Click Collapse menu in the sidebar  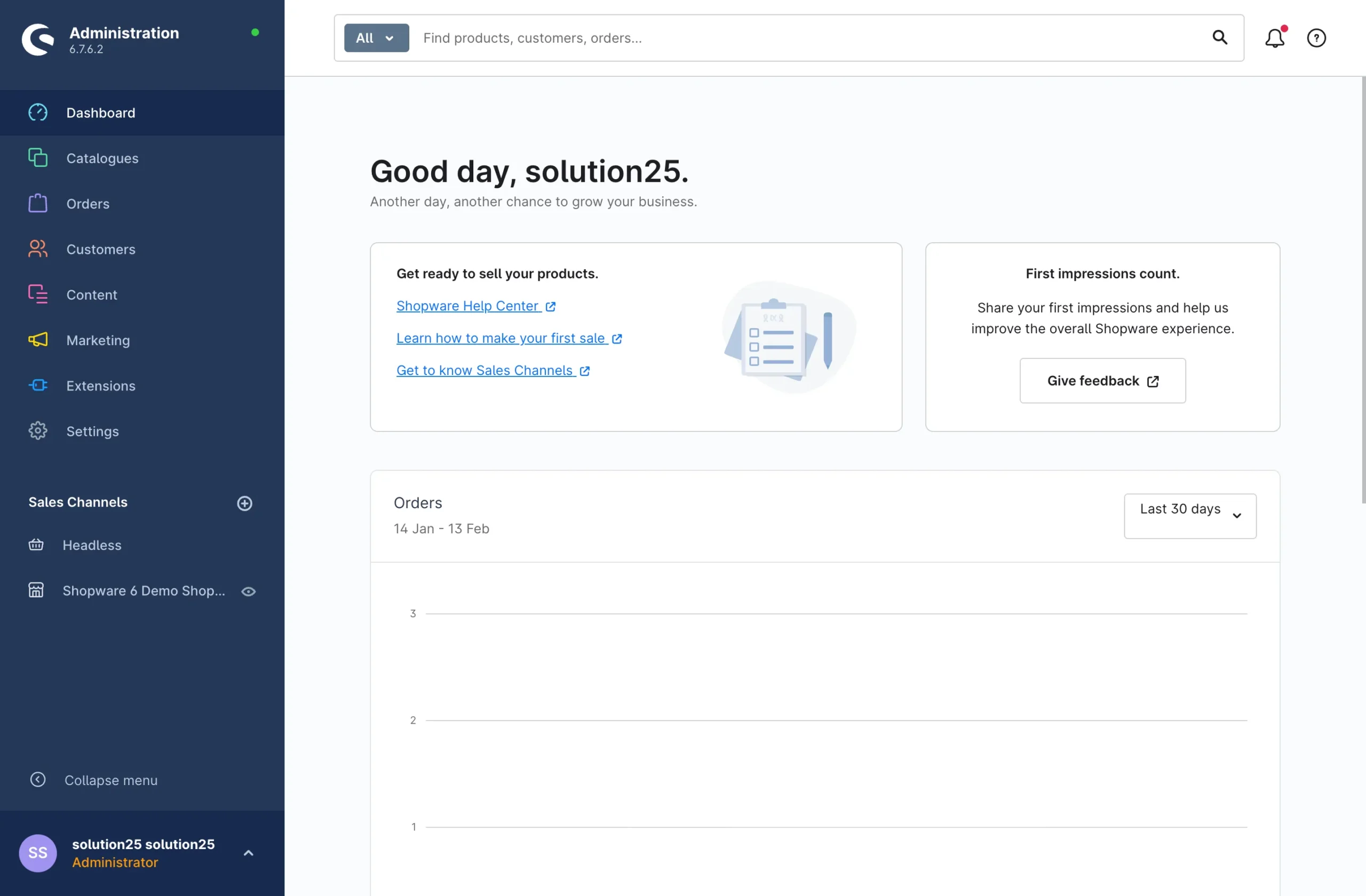[110, 780]
